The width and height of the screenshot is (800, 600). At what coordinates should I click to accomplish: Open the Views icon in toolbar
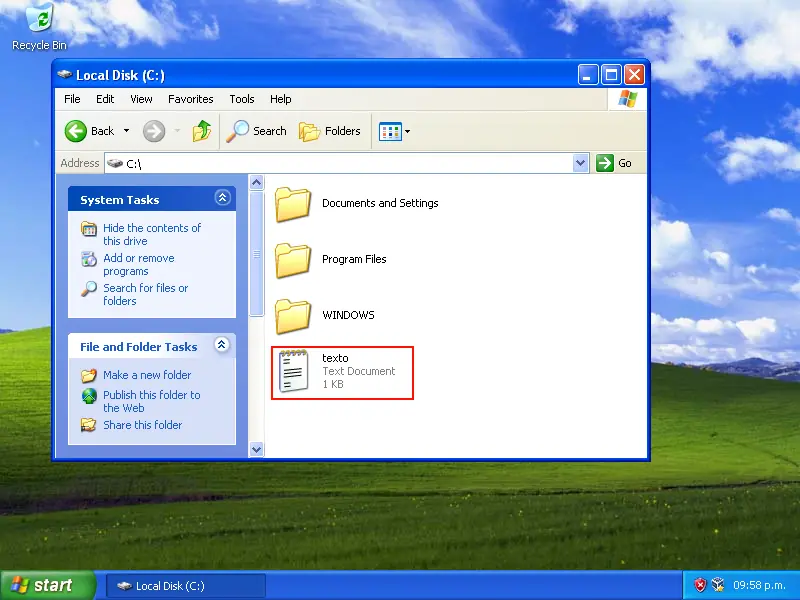click(390, 132)
